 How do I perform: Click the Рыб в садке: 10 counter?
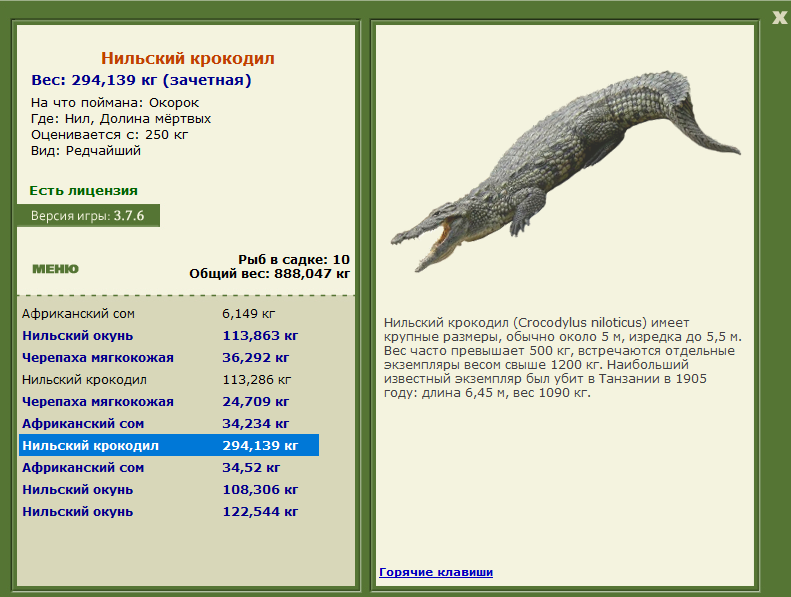point(294,259)
